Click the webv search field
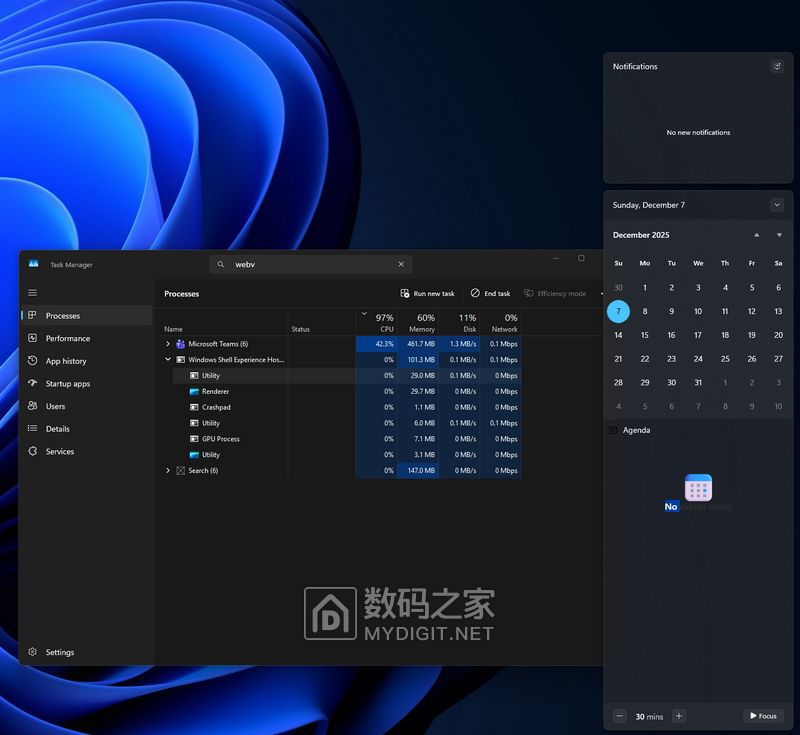The image size is (800, 735). point(311,264)
